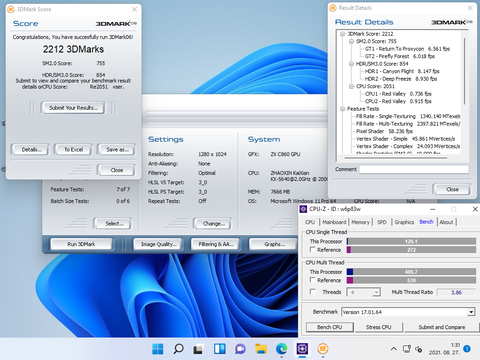This screenshot has width=480, height=360.
Task: Open Windows Start menu
Action: [x=158, y=349]
